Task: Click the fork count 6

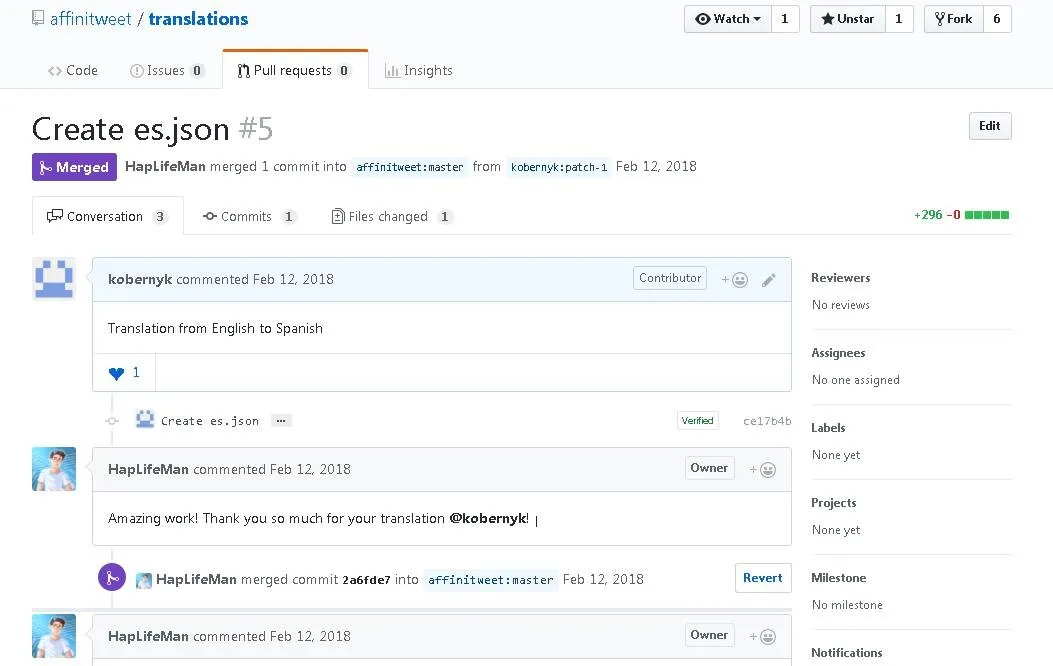Action: pos(997,19)
